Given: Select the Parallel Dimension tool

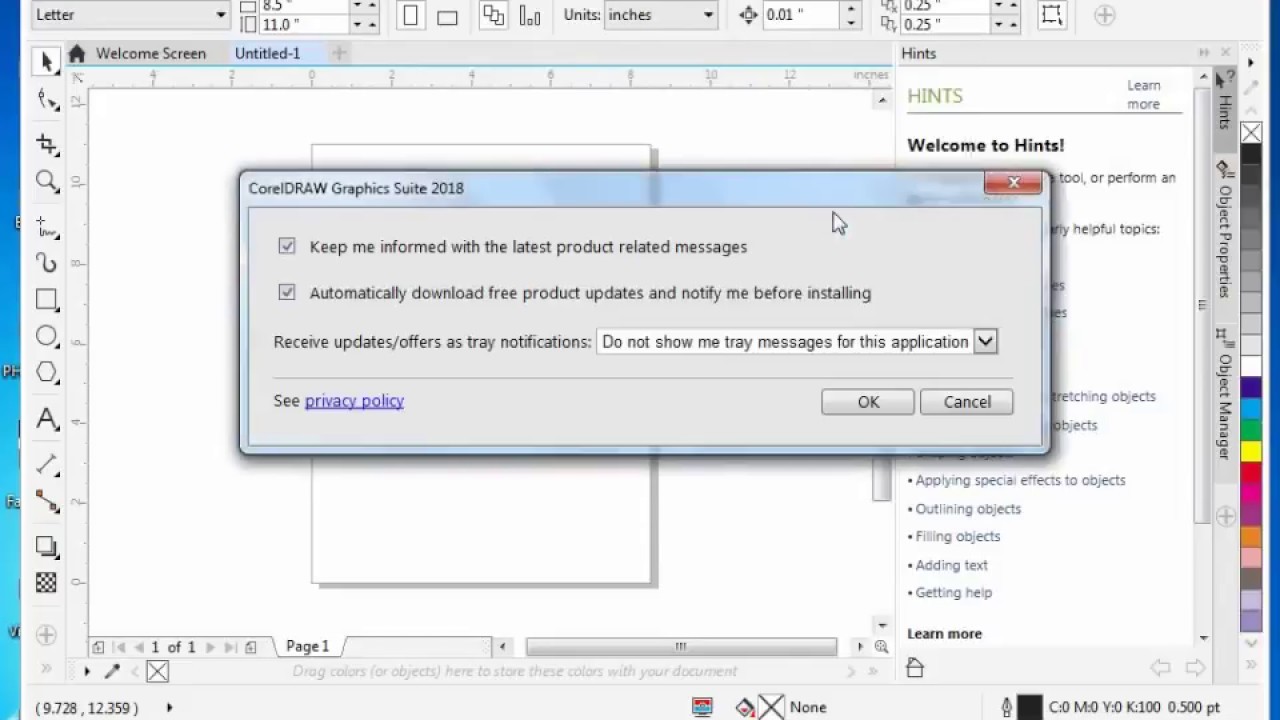Looking at the screenshot, I should coord(46,464).
